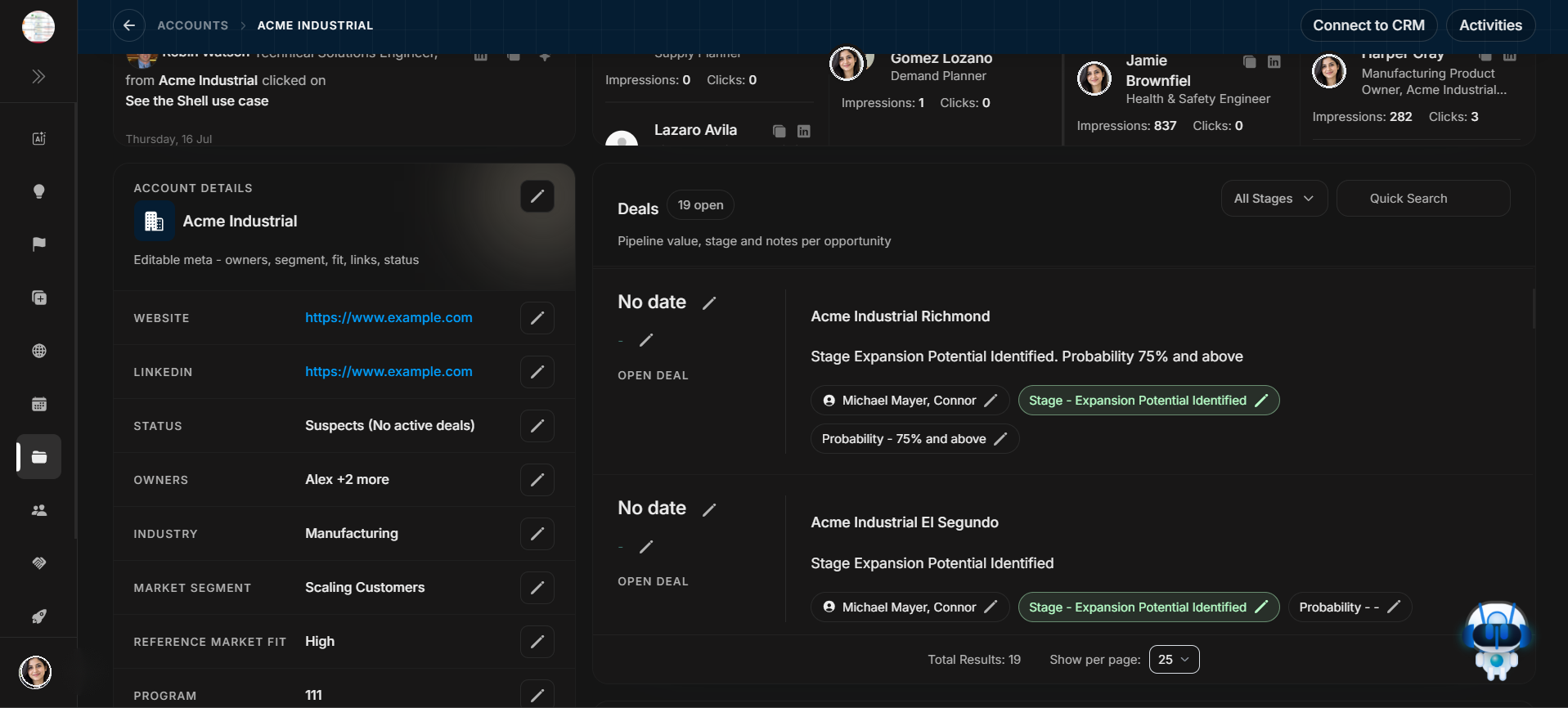This screenshot has width=1568, height=708.
Task: Go to Accounts breadcrumb
Action: click(193, 25)
